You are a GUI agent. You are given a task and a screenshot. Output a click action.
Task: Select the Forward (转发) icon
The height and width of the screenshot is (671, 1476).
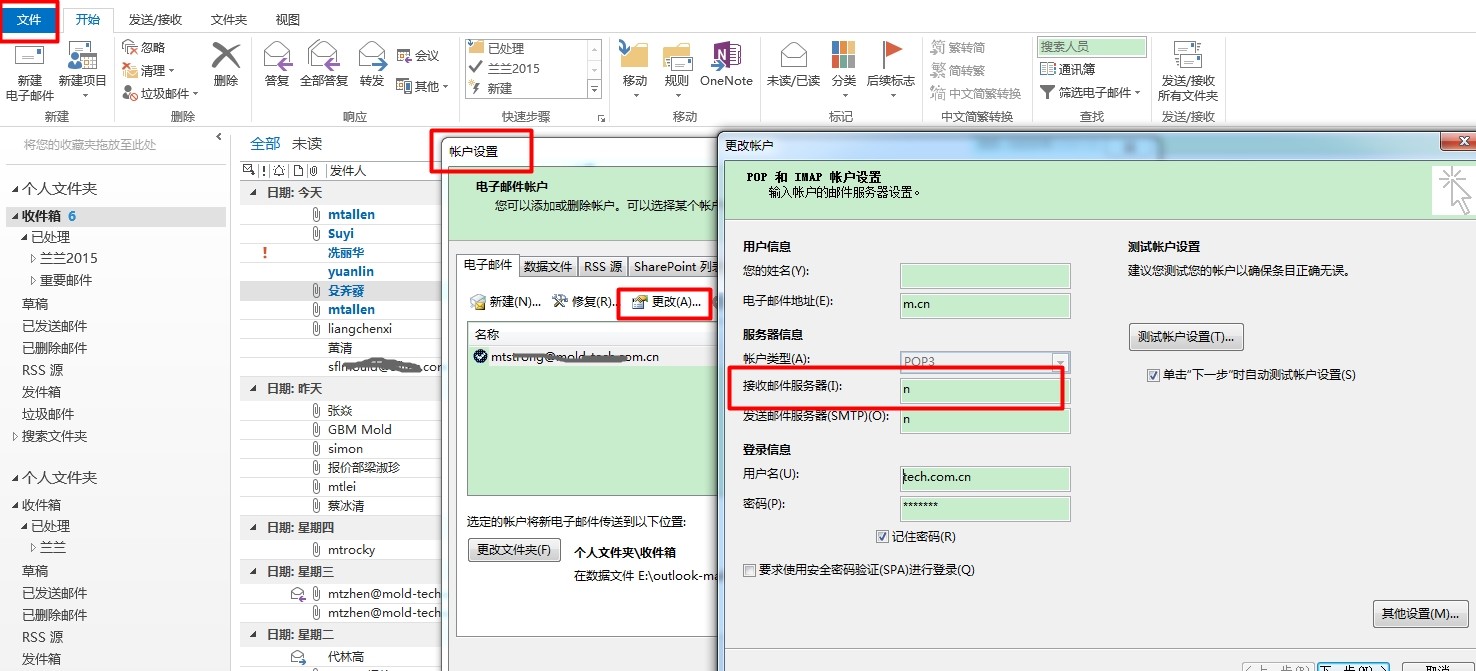coord(371,60)
